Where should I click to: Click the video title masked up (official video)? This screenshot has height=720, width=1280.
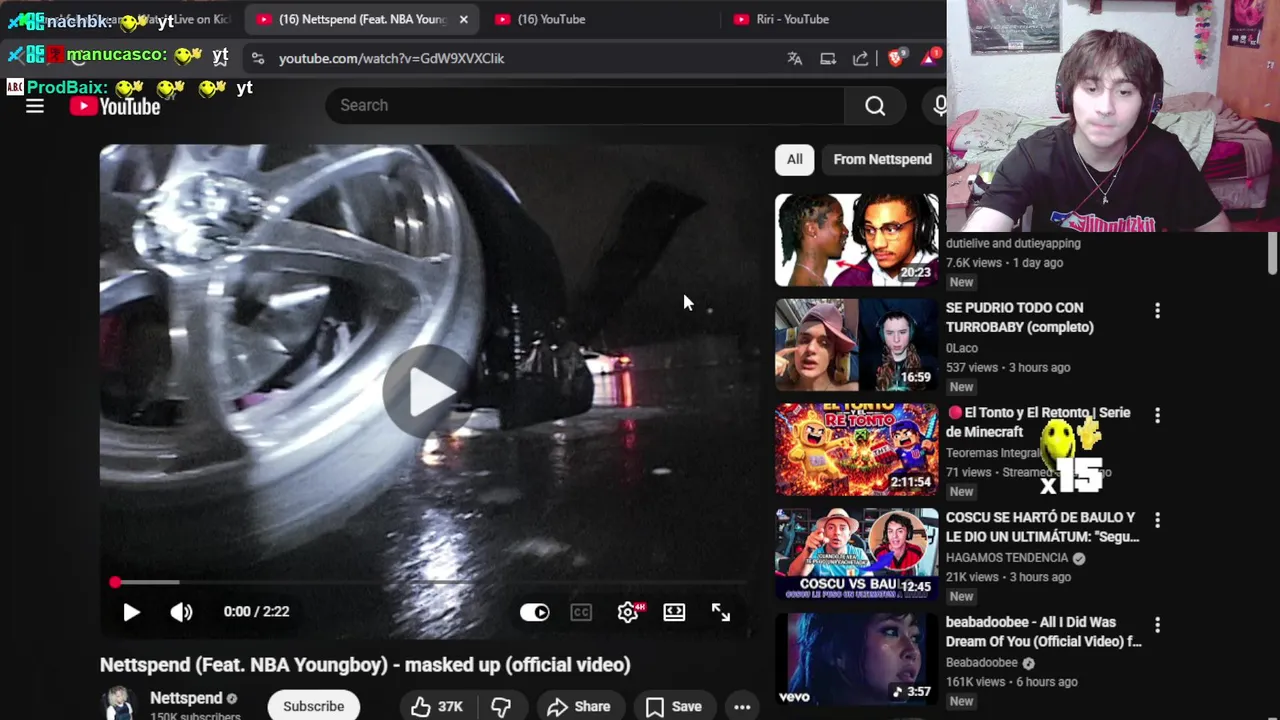365,665
